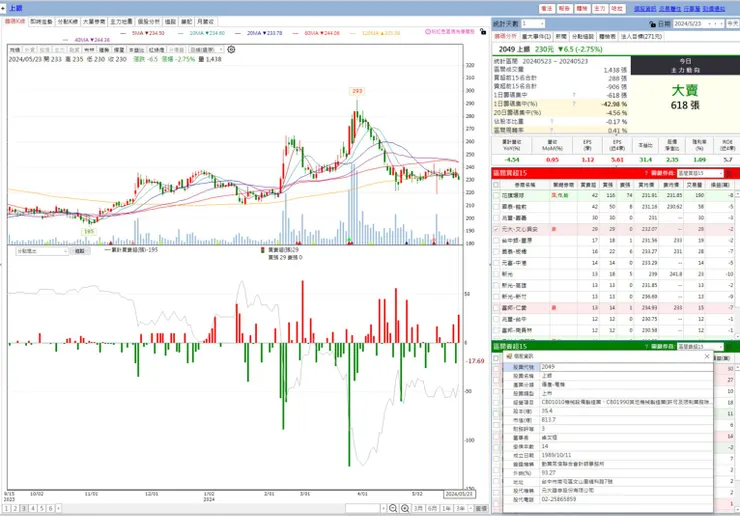Click the back arrow beside the 上銀 title
This screenshot has width=740, height=516.
(x=3, y=8)
